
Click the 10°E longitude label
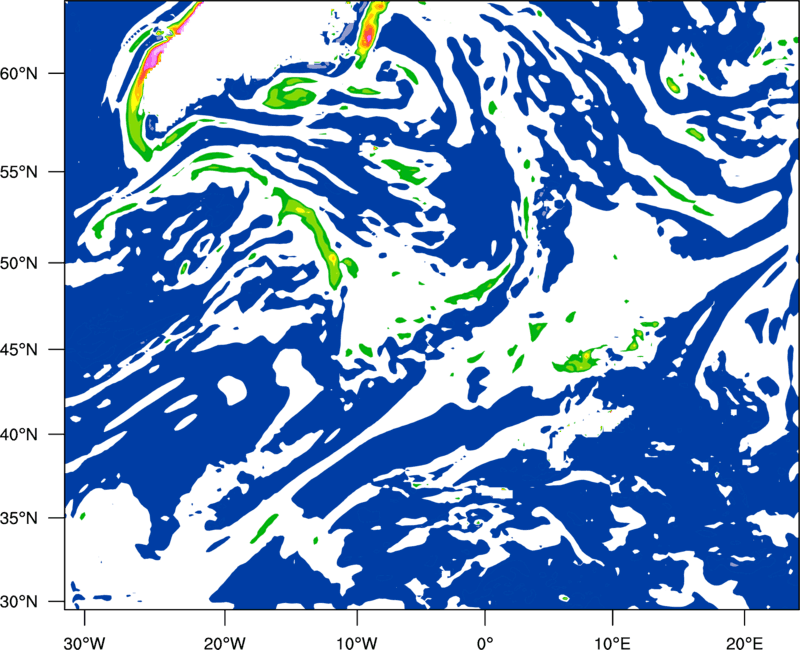(612, 642)
